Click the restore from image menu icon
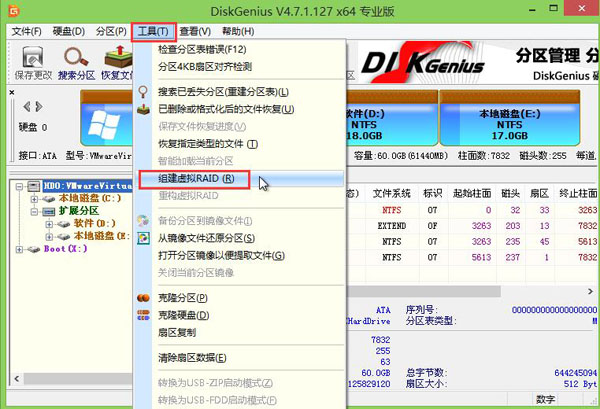This screenshot has height=409, width=600. [143, 238]
